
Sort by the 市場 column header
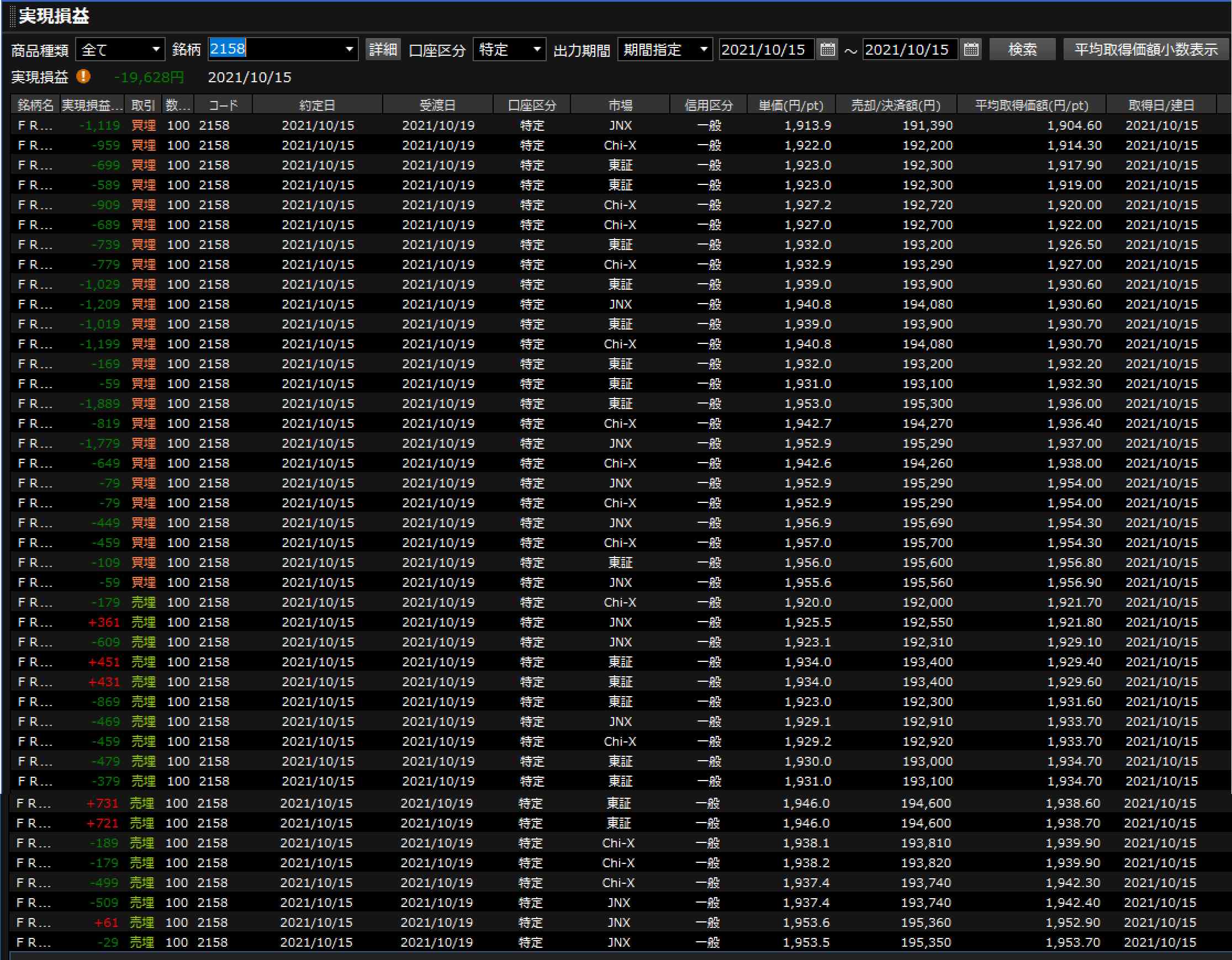click(x=620, y=105)
